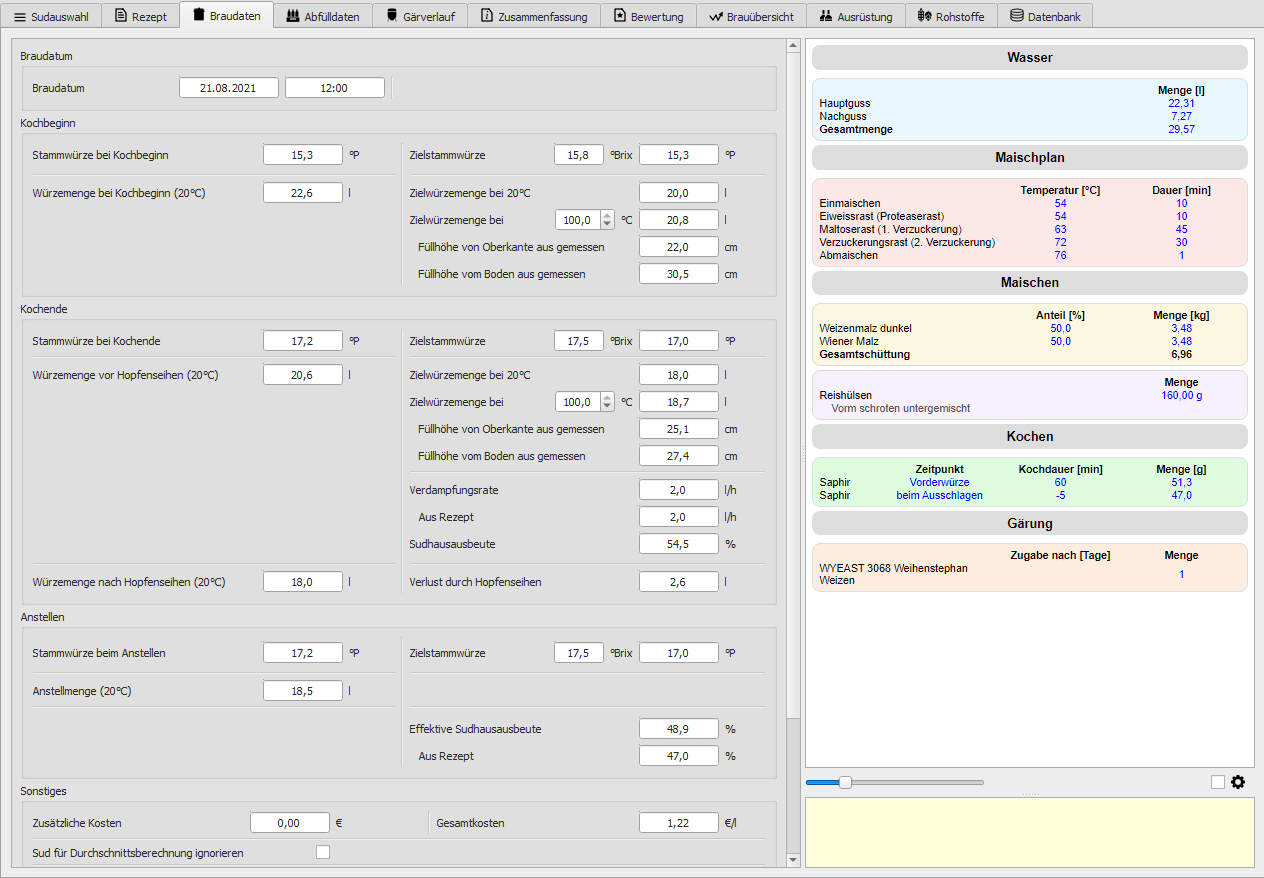Click the Stammwürze bei Kochende field
The height and width of the screenshot is (878, 1264).
[303, 341]
